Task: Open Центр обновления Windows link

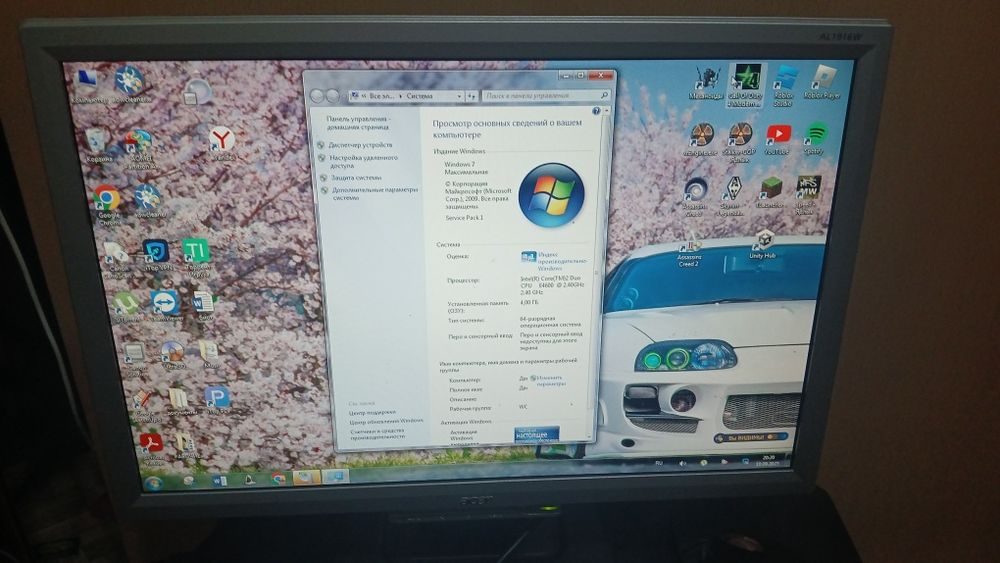Action: (x=386, y=421)
